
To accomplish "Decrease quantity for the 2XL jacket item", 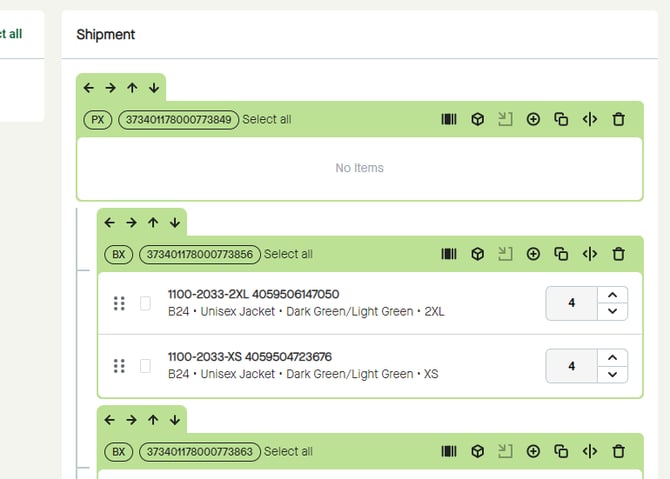I will [x=612, y=312].
